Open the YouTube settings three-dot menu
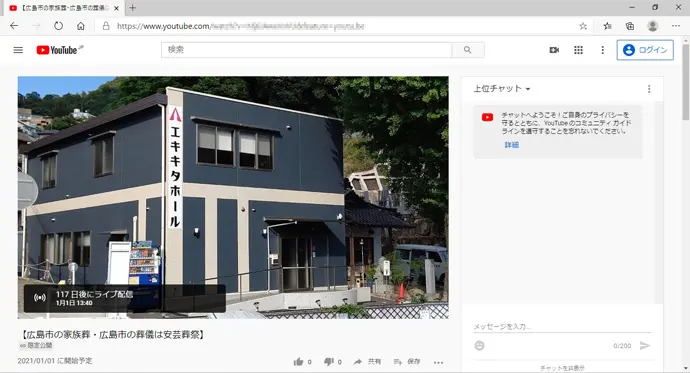Image resolution: width=690 pixels, height=373 pixels. coord(602,50)
